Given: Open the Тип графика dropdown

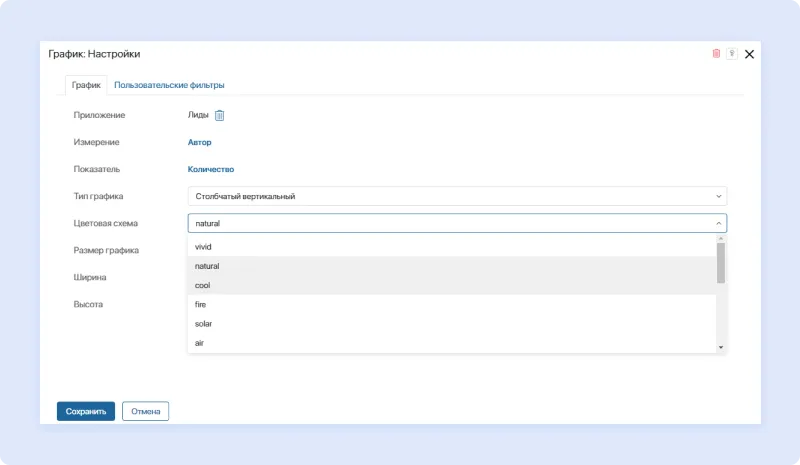Looking at the screenshot, I should [457, 196].
